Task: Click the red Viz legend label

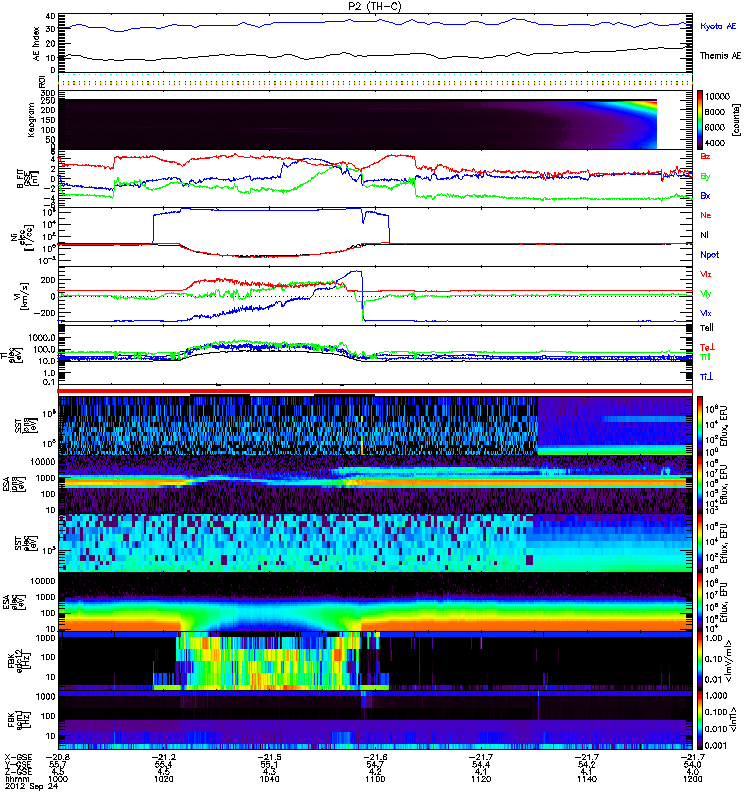Action: point(705,274)
